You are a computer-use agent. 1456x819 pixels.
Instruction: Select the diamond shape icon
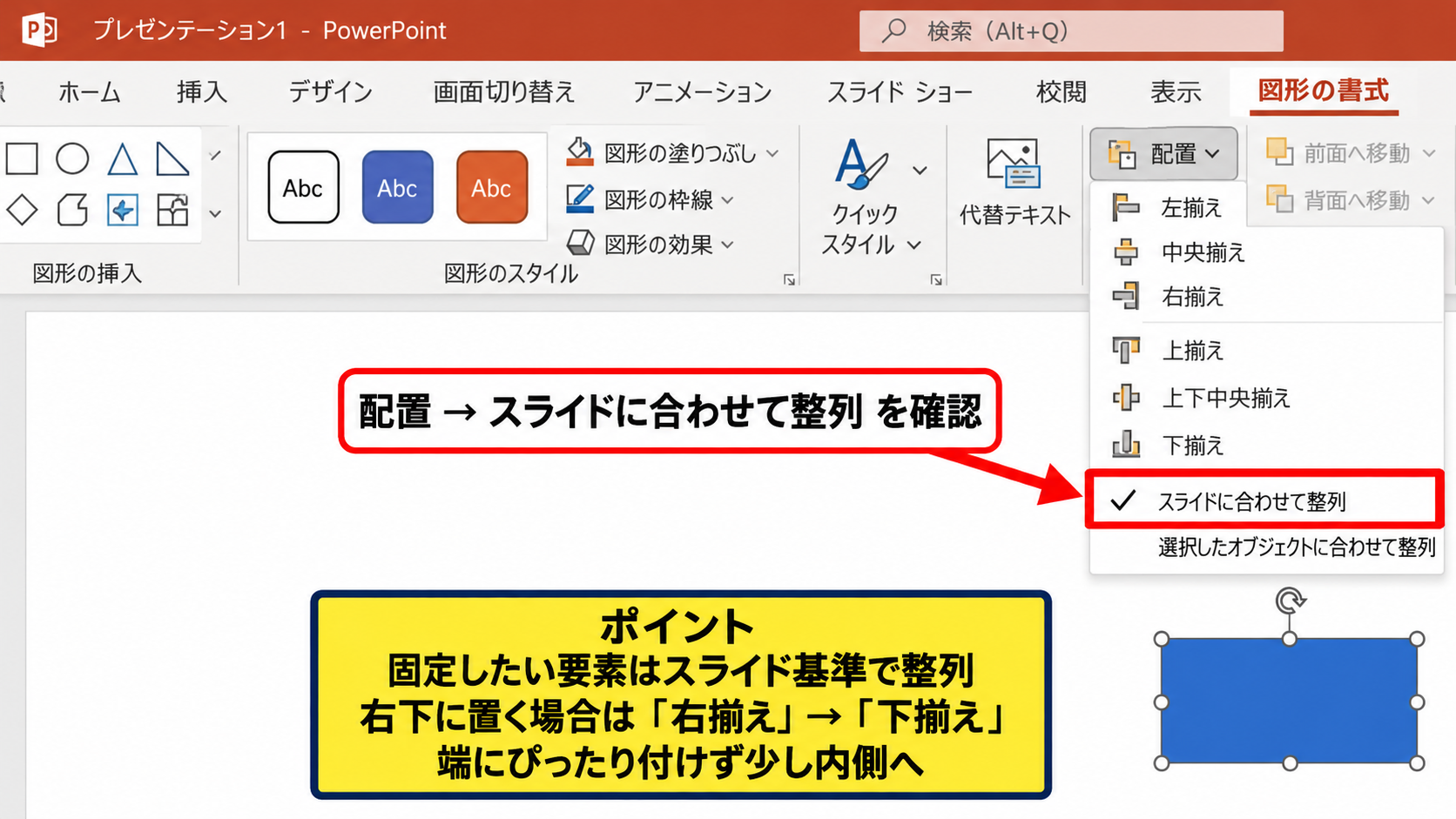22,210
